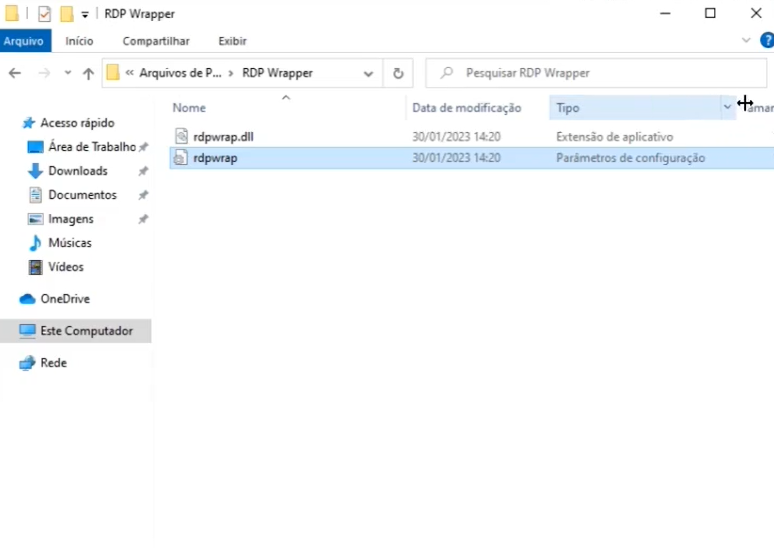Open OneDrive in the navigation pane
Image resolution: width=774 pixels, height=548 pixels.
[65, 299]
